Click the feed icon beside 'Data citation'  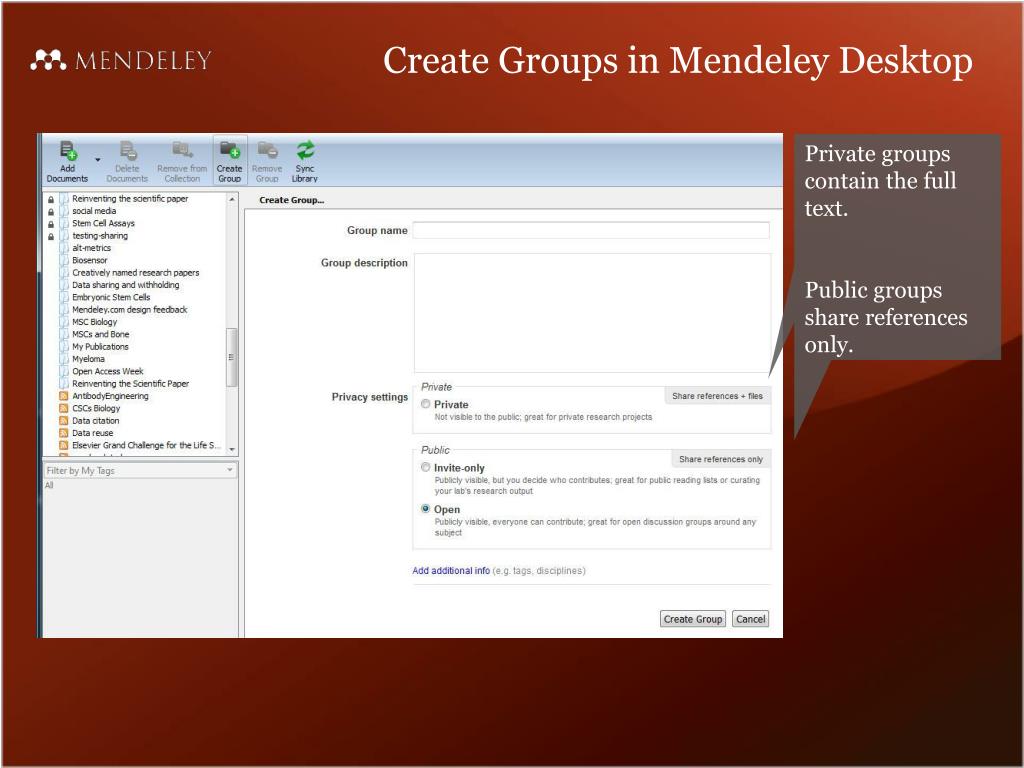(x=64, y=421)
